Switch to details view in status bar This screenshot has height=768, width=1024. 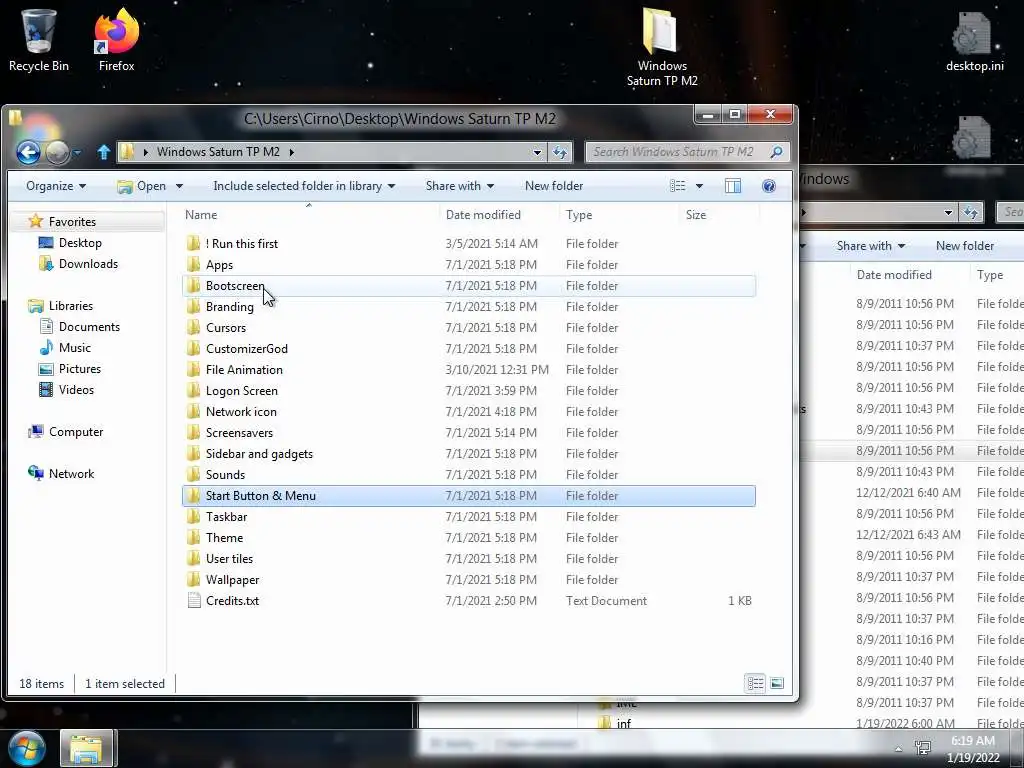(756, 683)
